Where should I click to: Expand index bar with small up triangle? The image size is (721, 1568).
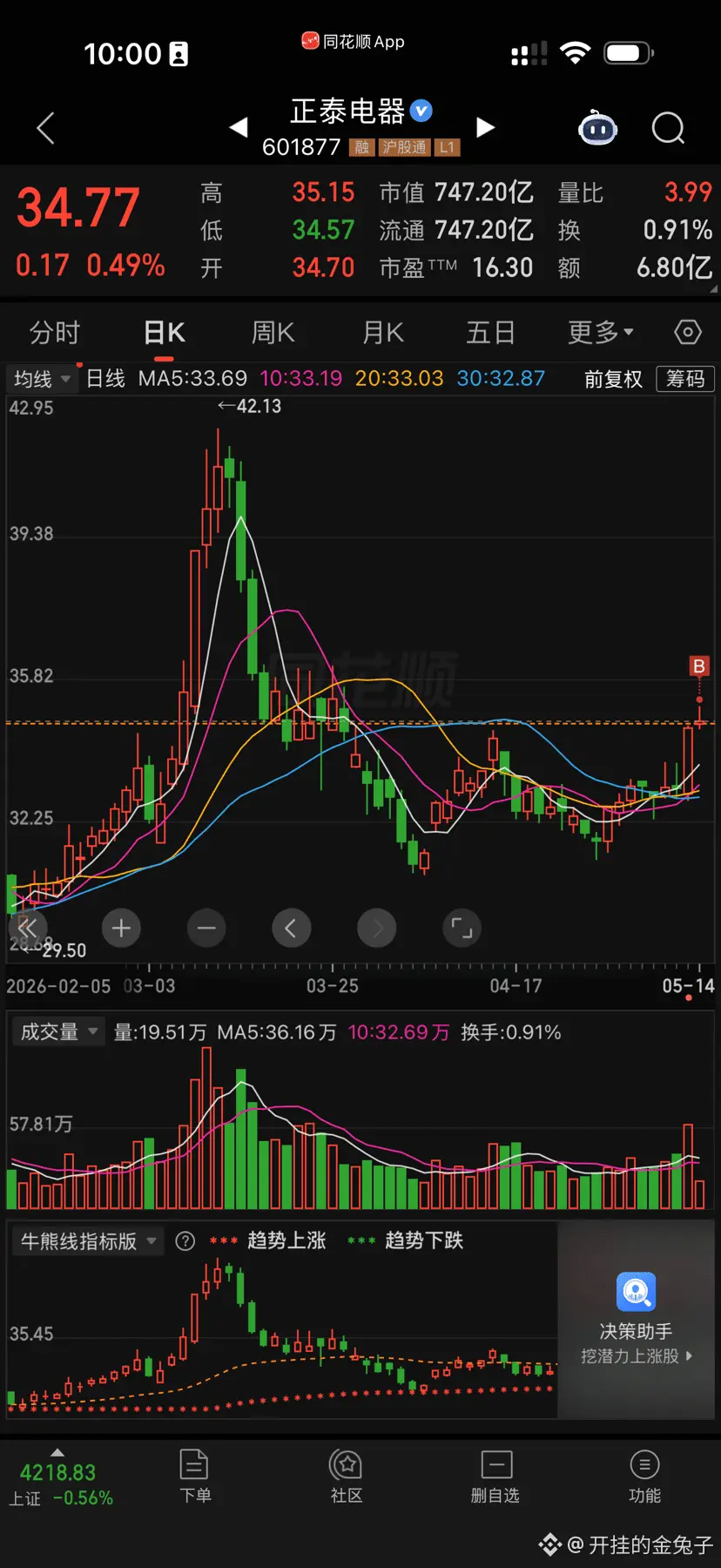click(x=57, y=1452)
